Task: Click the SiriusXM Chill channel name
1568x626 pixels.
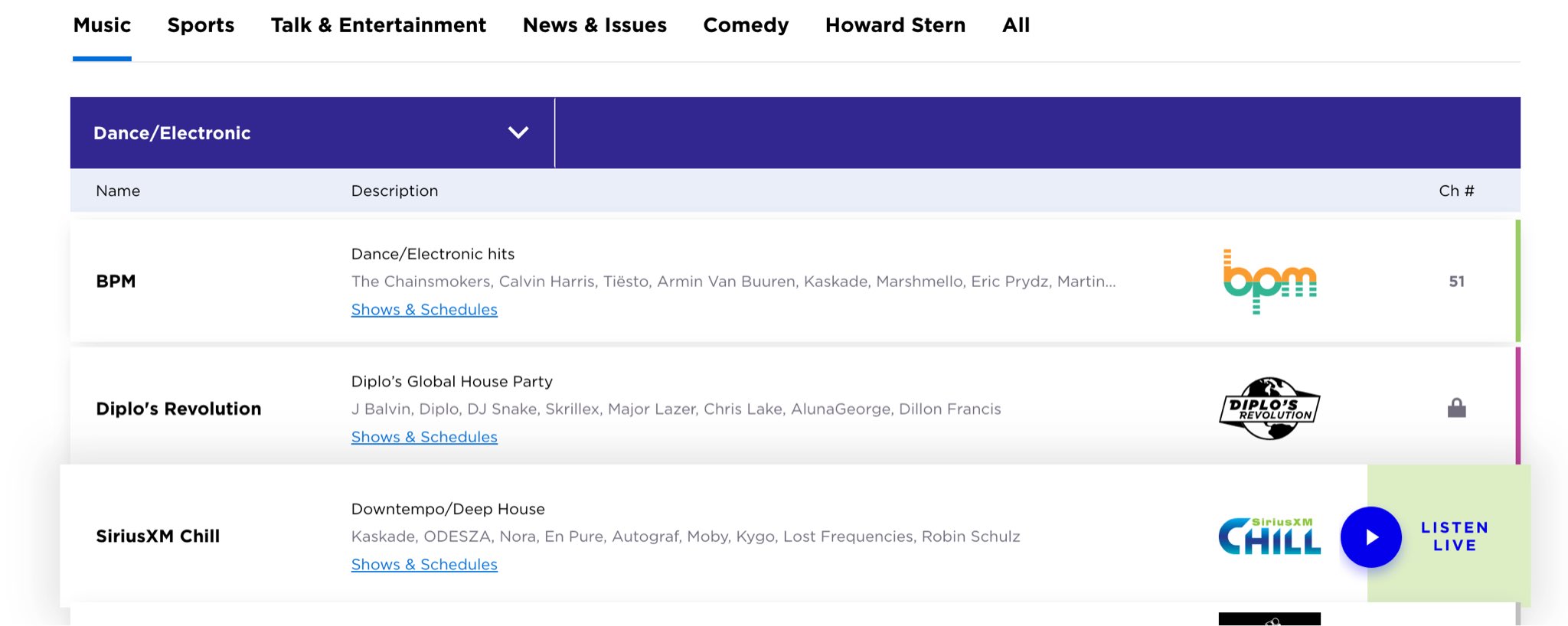Action: (x=158, y=536)
